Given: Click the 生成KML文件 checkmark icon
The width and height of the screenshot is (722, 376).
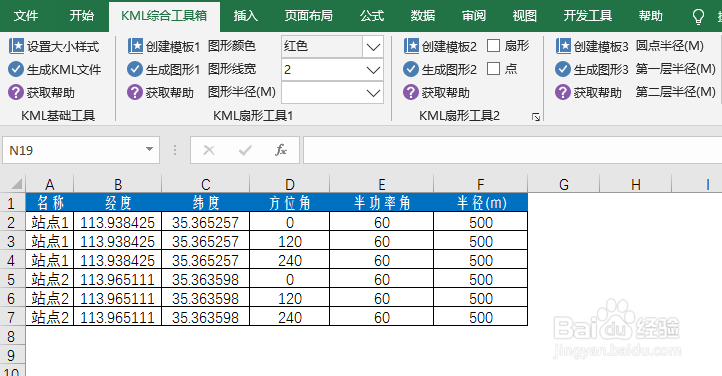Looking at the screenshot, I should 16,69.
